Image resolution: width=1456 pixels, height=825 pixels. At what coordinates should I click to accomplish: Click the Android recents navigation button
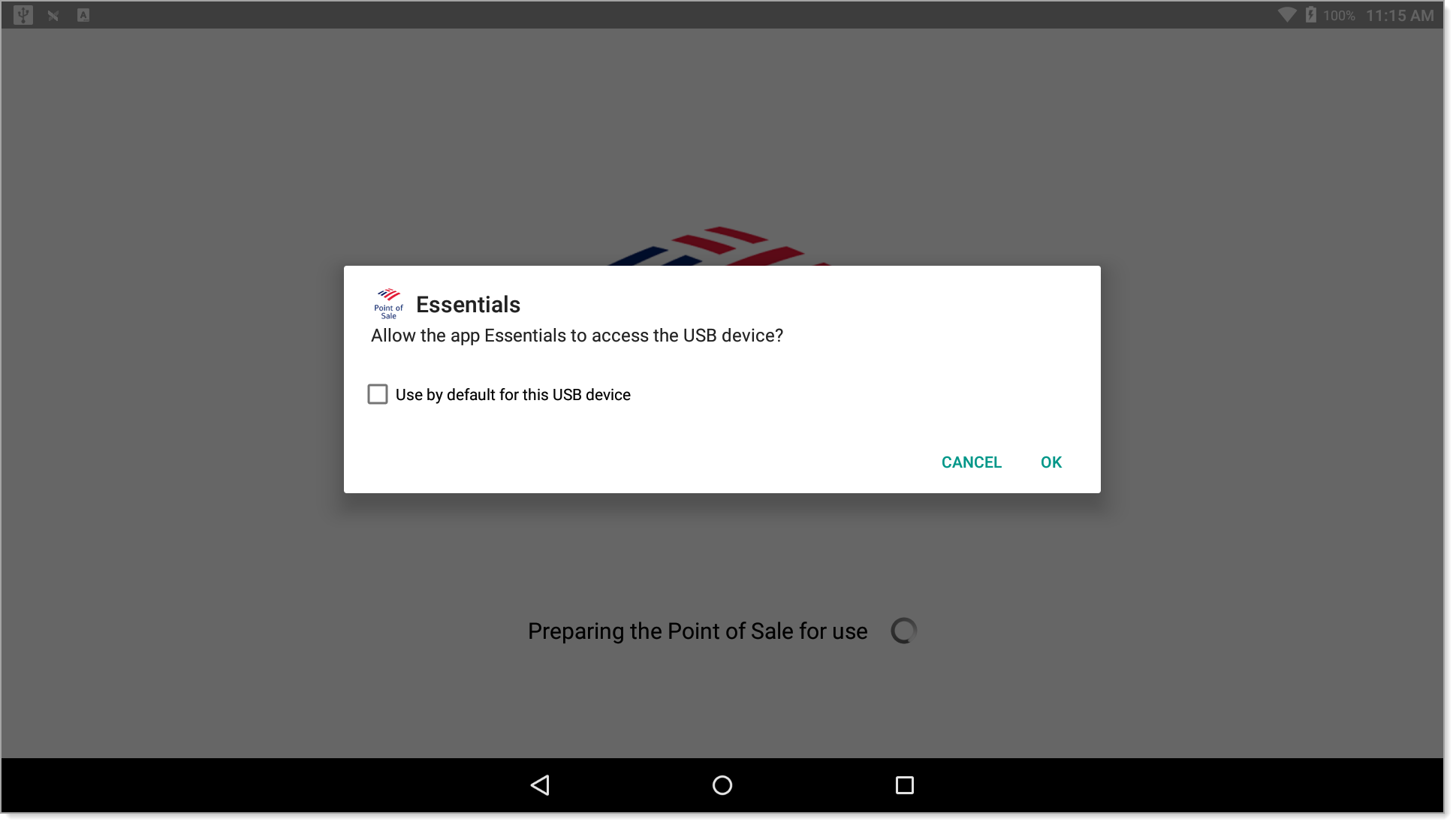(903, 784)
